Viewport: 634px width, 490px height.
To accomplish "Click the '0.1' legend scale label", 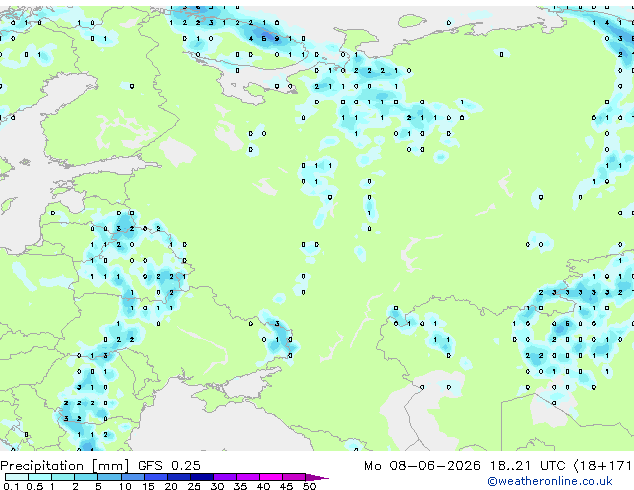I will pyautogui.click(x=11, y=486).
